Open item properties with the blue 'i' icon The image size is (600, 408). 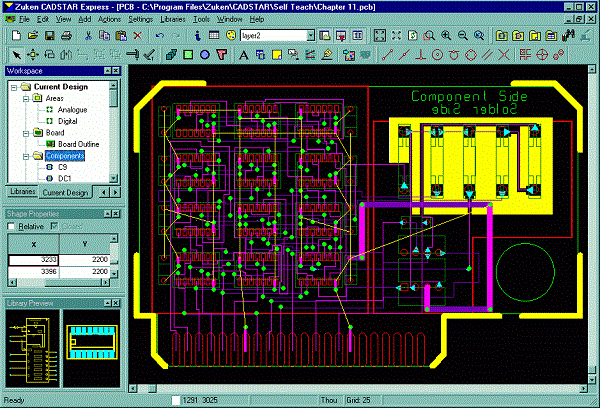coord(197,36)
